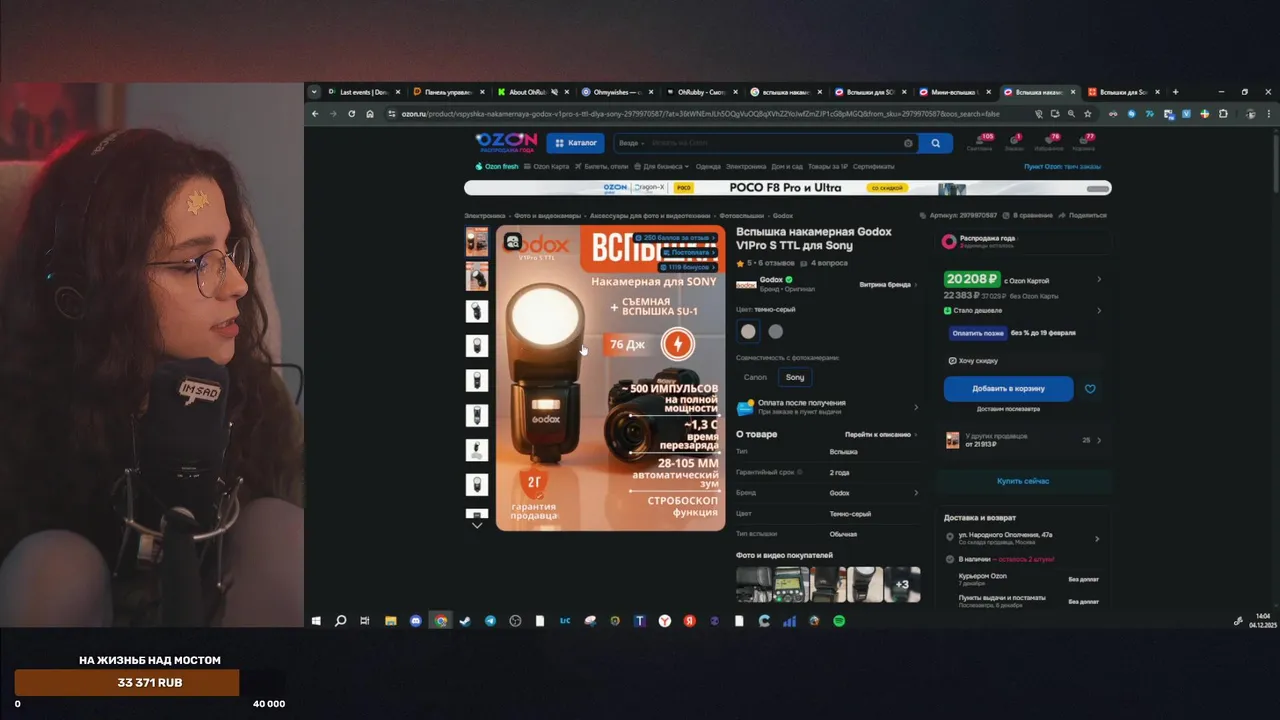Screen dimensions: 1280x720
Task: Expand Оплата после получения info
Action: [828, 407]
